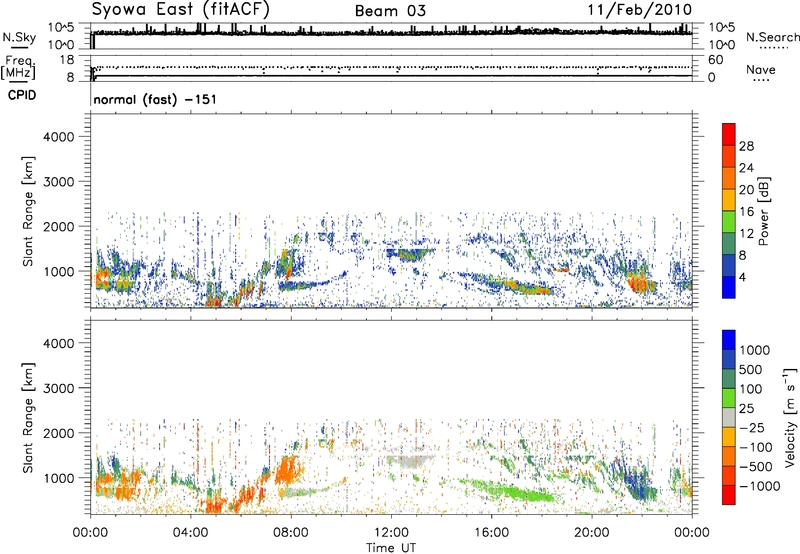
Task: Click the red bottom segment of velocity colorbar
Action: (x=729, y=495)
